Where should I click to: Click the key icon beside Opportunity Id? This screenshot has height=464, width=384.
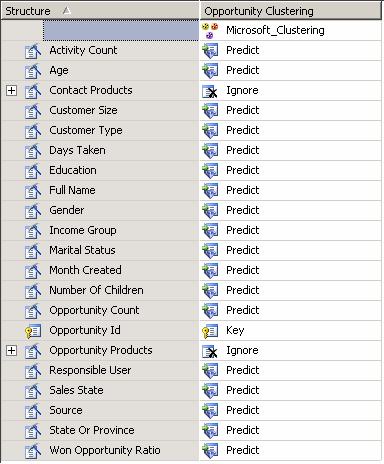tap(33, 331)
